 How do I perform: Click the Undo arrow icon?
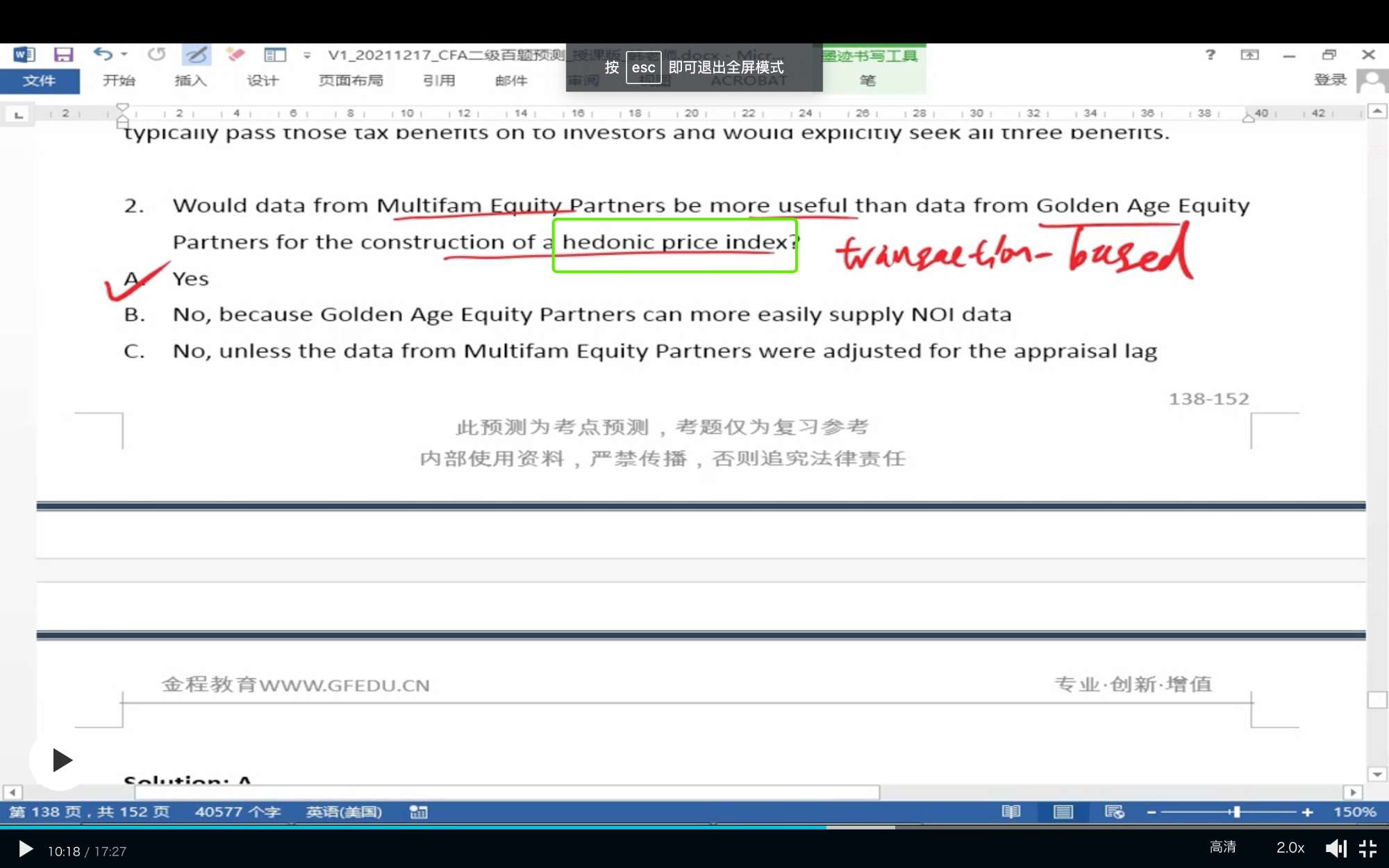tap(103, 54)
